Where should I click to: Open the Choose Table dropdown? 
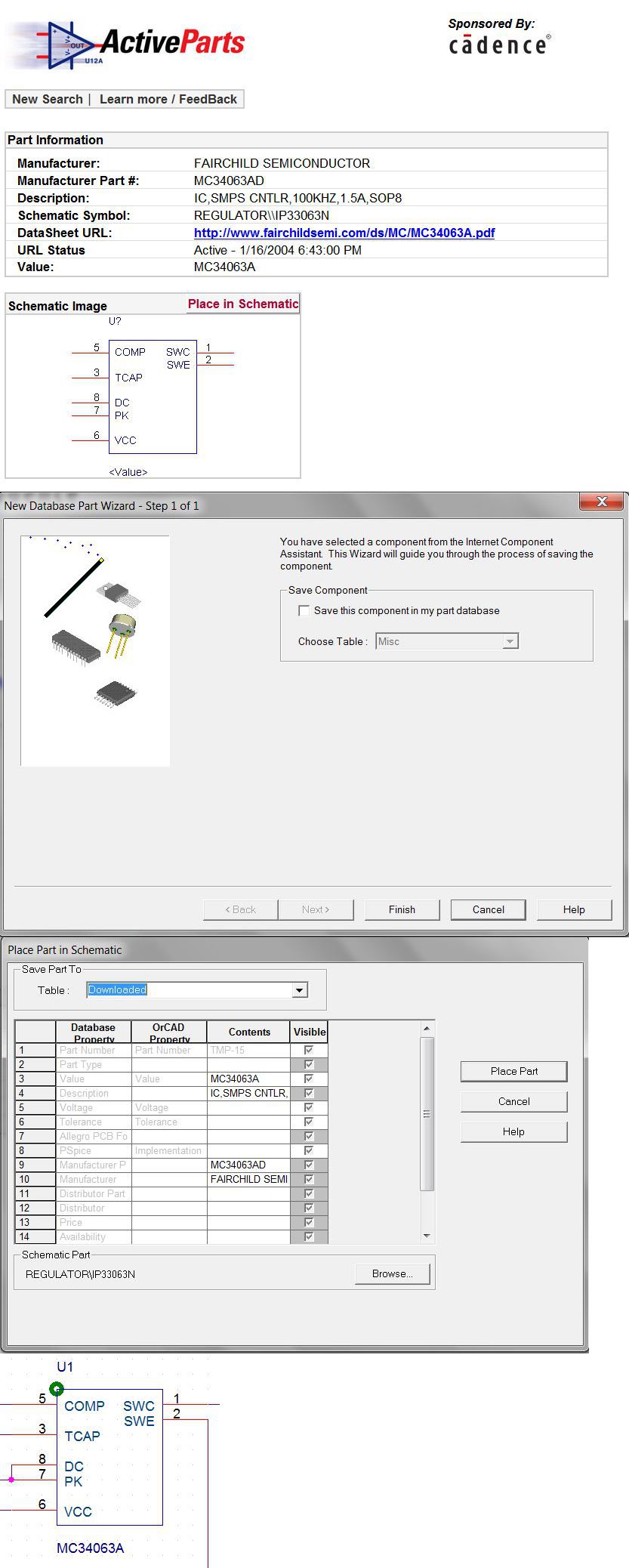click(x=510, y=641)
